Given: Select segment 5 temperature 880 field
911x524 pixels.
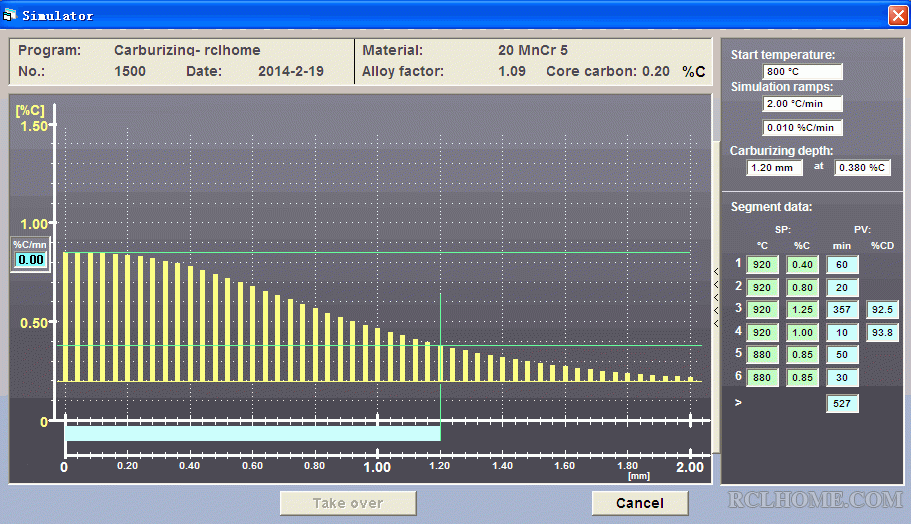Looking at the screenshot, I should (x=762, y=354).
